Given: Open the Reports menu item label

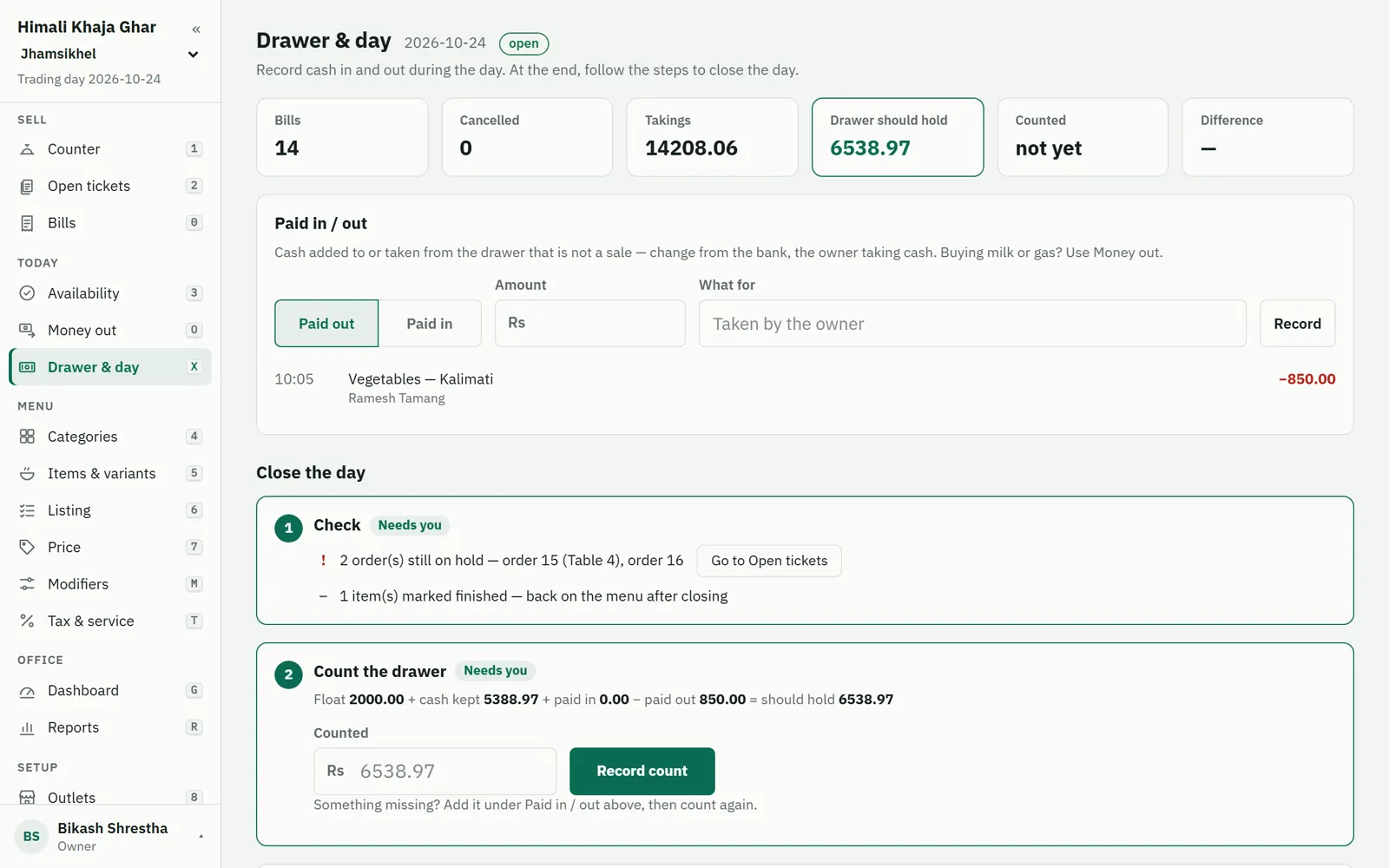Looking at the screenshot, I should [73, 727].
